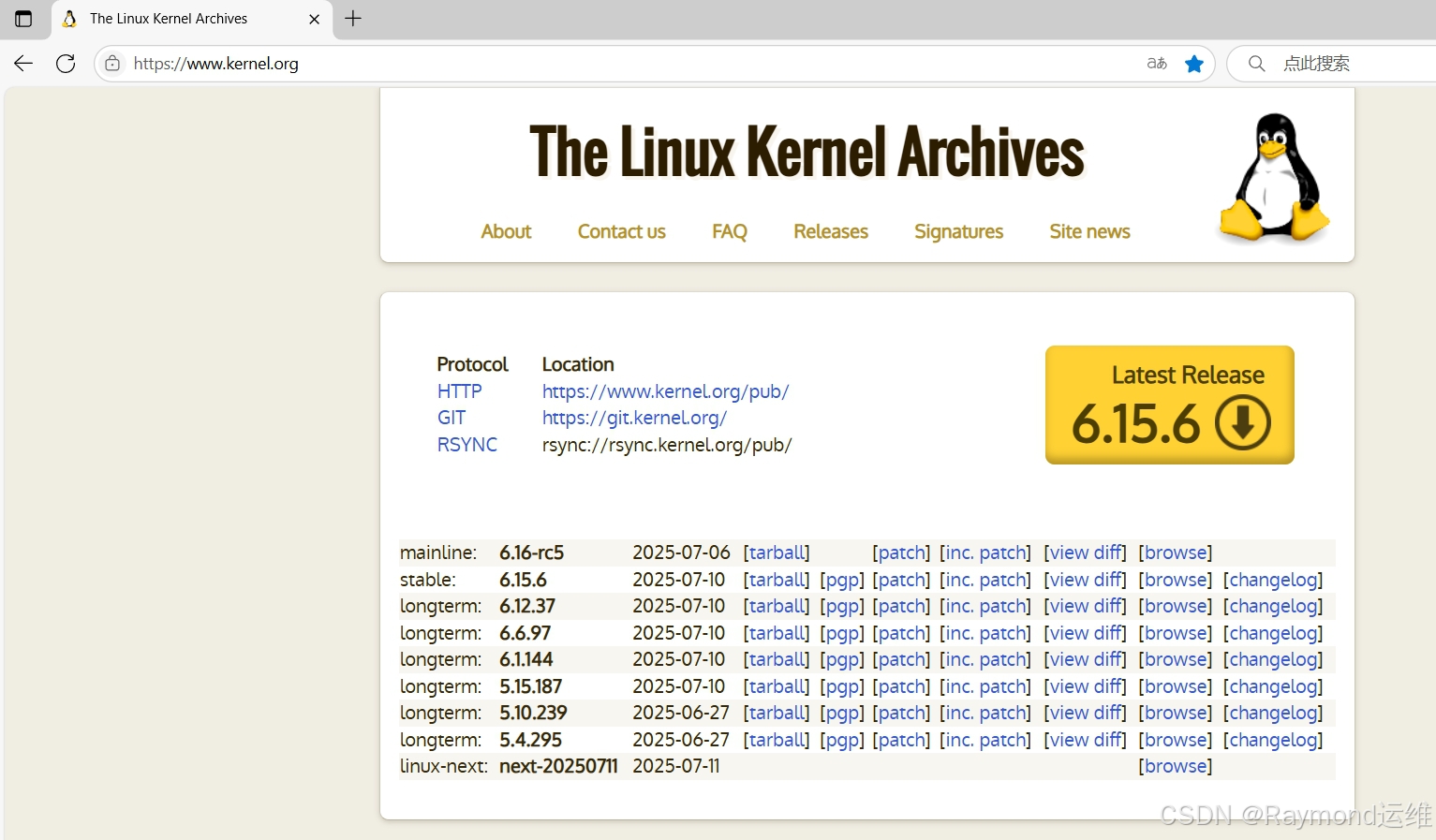The image size is (1436, 840).
Task: Open patch link for mainline 6.16-rc5
Action: pyautogui.click(x=901, y=553)
